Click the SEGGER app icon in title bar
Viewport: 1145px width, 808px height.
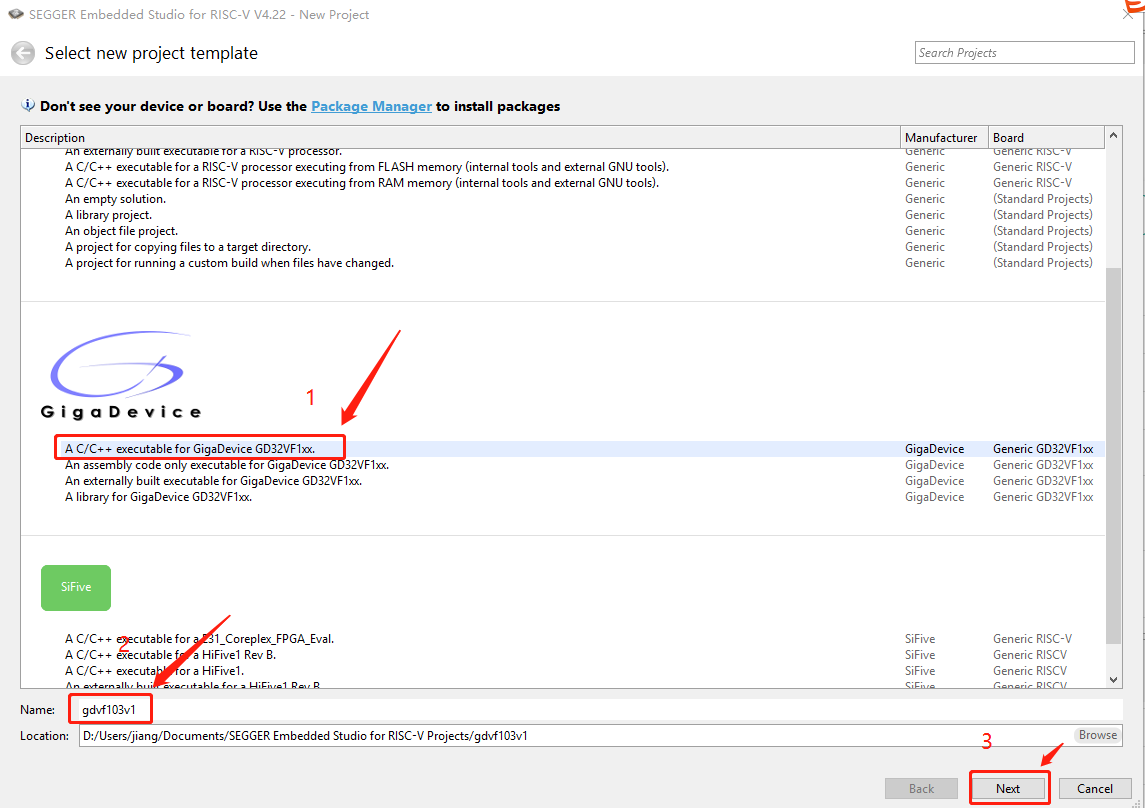(15, 14)
